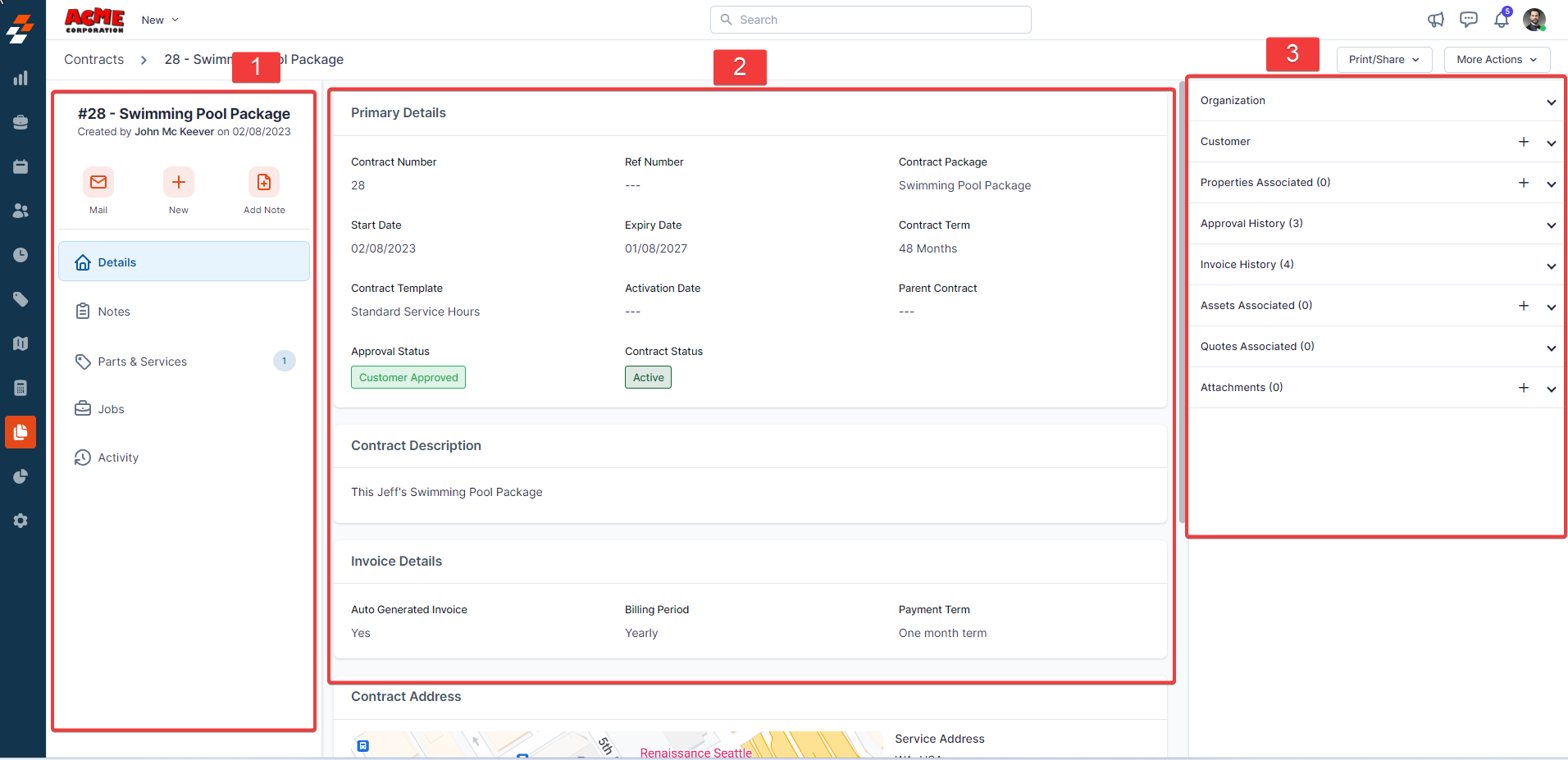Add attachment using the plus icon
The height and width of the screenshot is (760, 1568).
click(1523, 388)
